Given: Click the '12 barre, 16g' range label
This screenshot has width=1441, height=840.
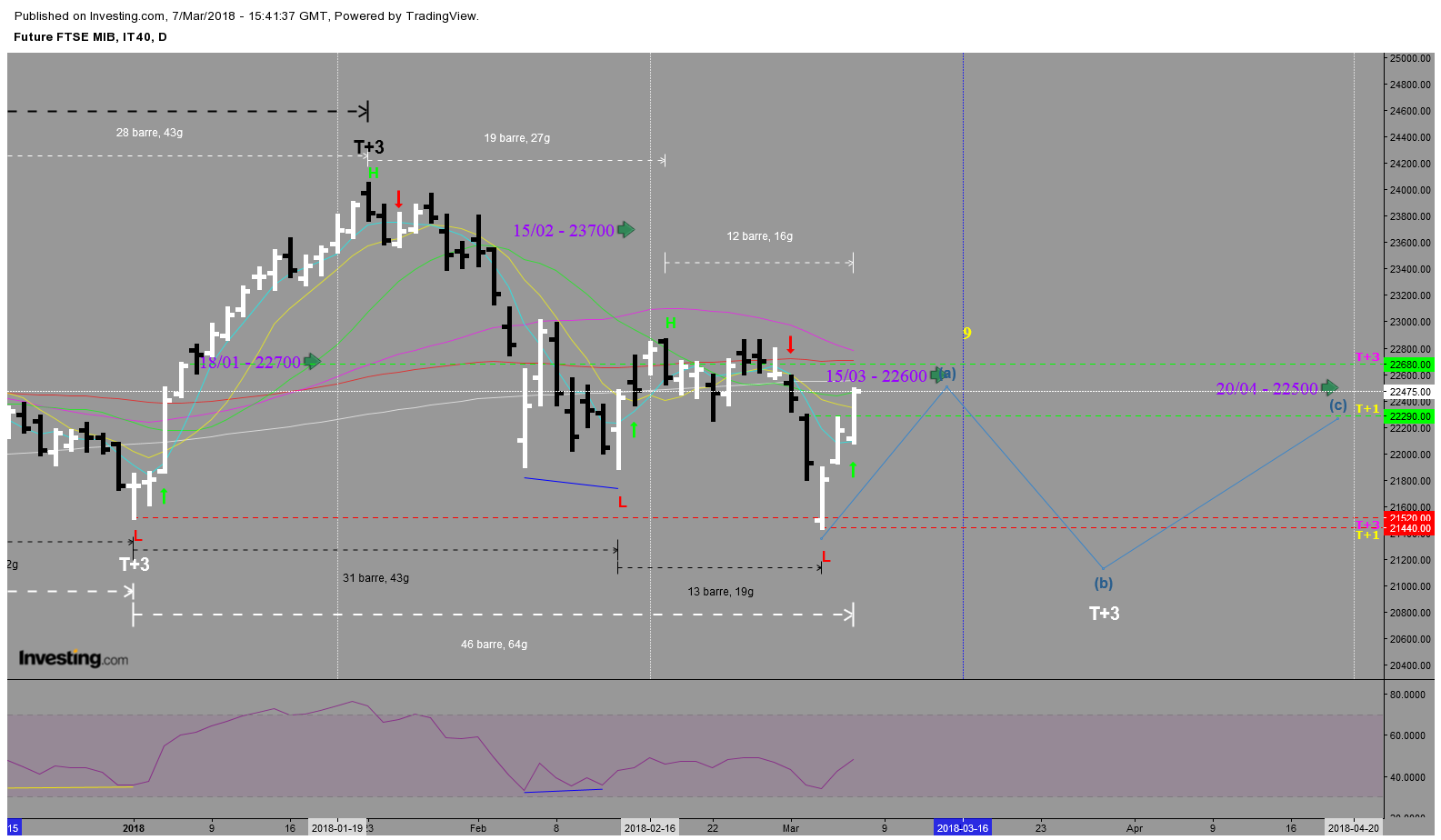Looking at the screenshot, I should [759, 236].
